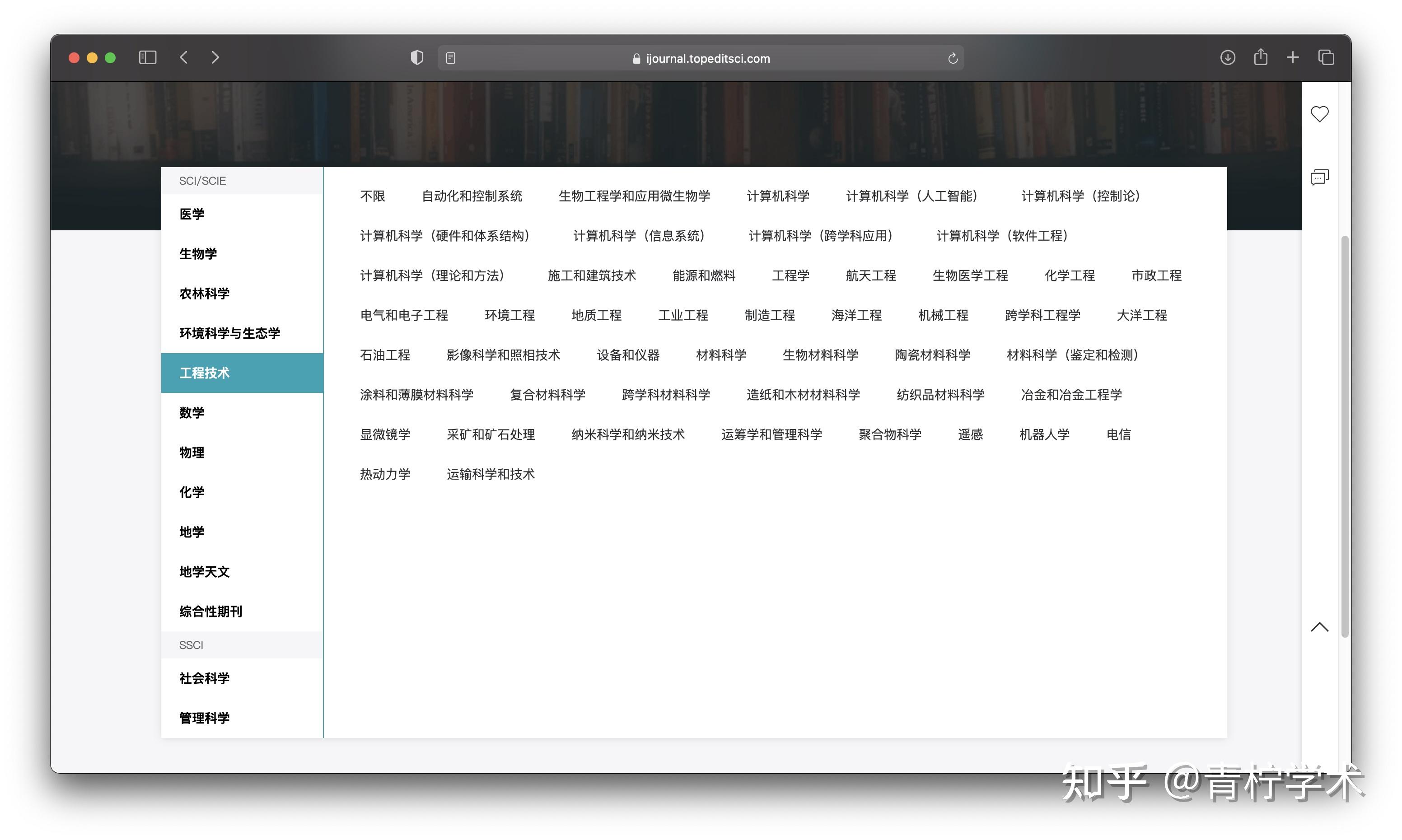Toggle the 计算机科学（人工智能） filter
This screenshot has width=1402, height=840.
[x=911, y=196]
